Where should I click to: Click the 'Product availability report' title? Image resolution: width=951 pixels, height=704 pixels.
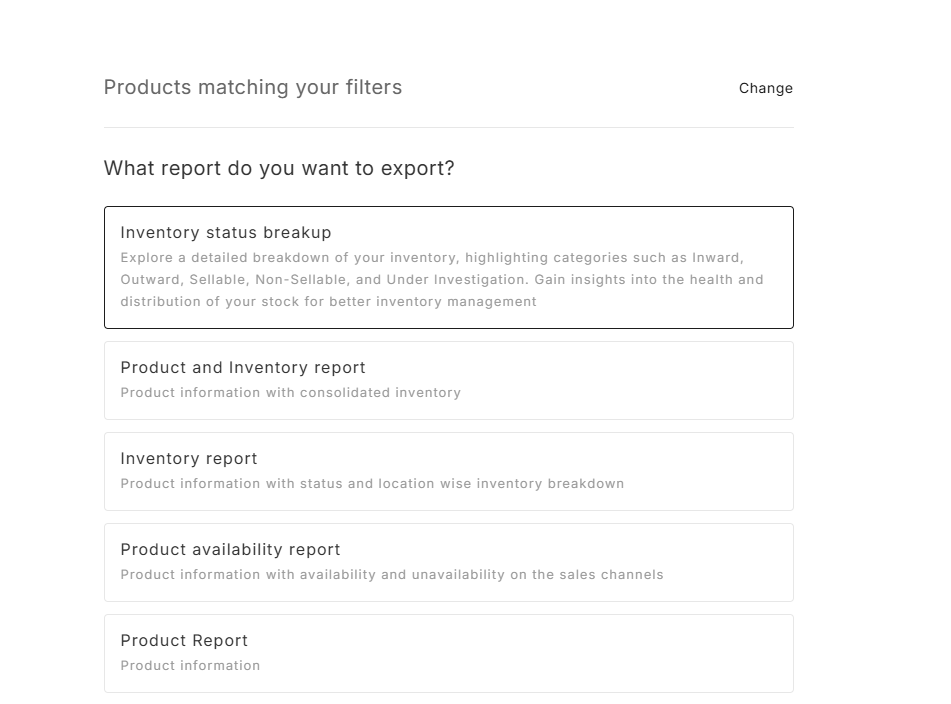pyautogui.click(x=230, y=549)
